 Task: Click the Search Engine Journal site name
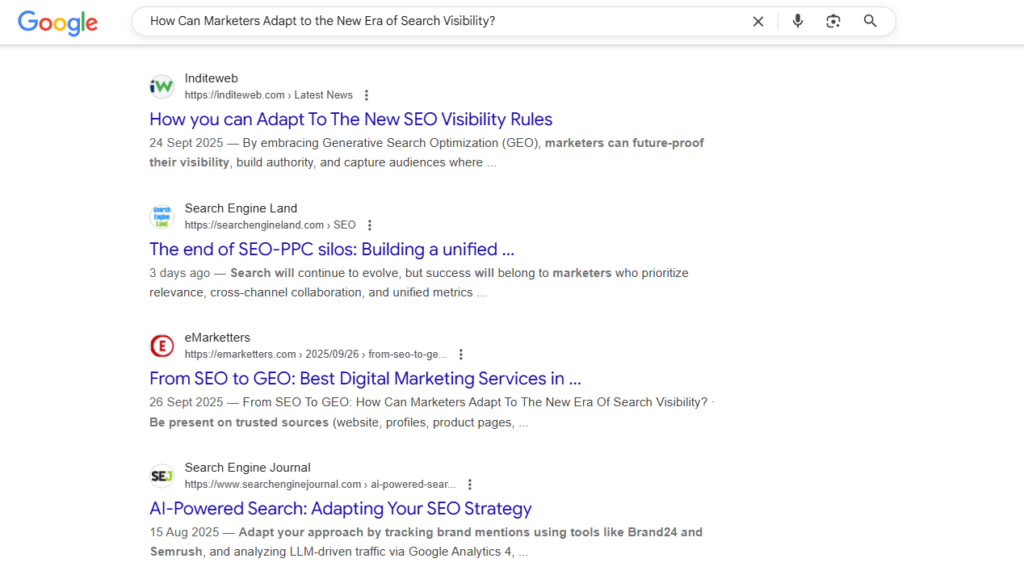pyautogui.click(x=247, y=467)
